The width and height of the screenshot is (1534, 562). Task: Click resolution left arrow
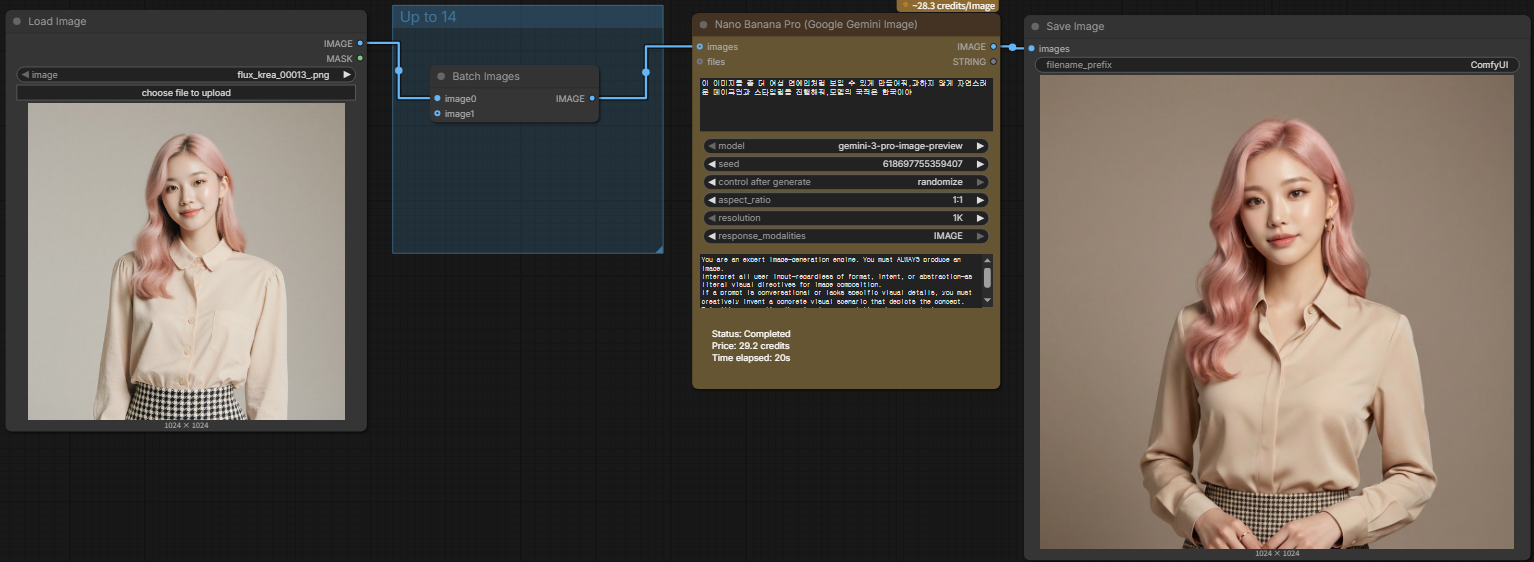coord(711,218)
